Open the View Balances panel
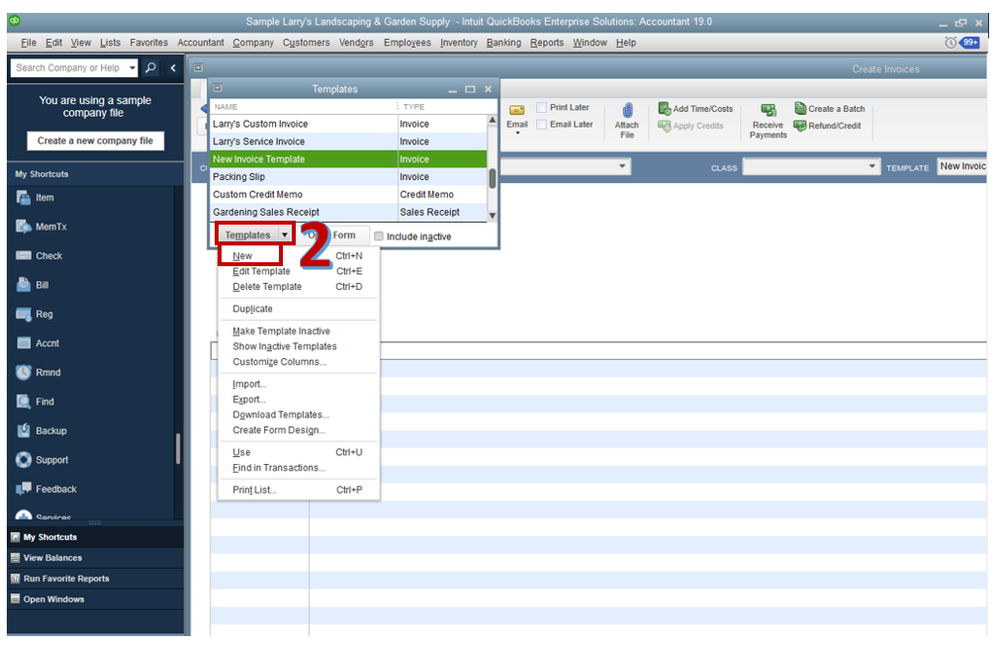The width and height of the screenshot is (998, 656). (95, 559)
